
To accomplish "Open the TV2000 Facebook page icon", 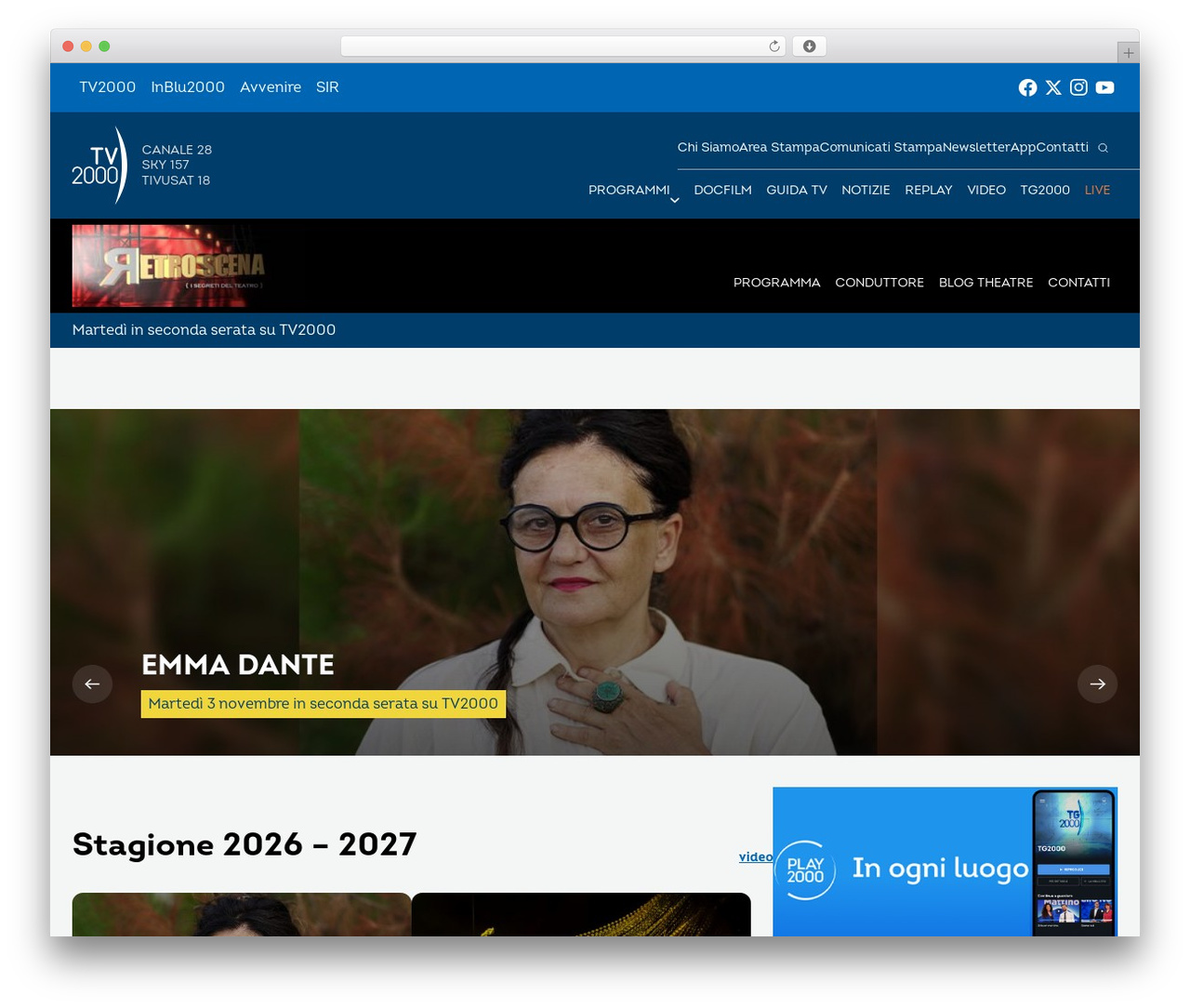I will [x=1027, y=87].
